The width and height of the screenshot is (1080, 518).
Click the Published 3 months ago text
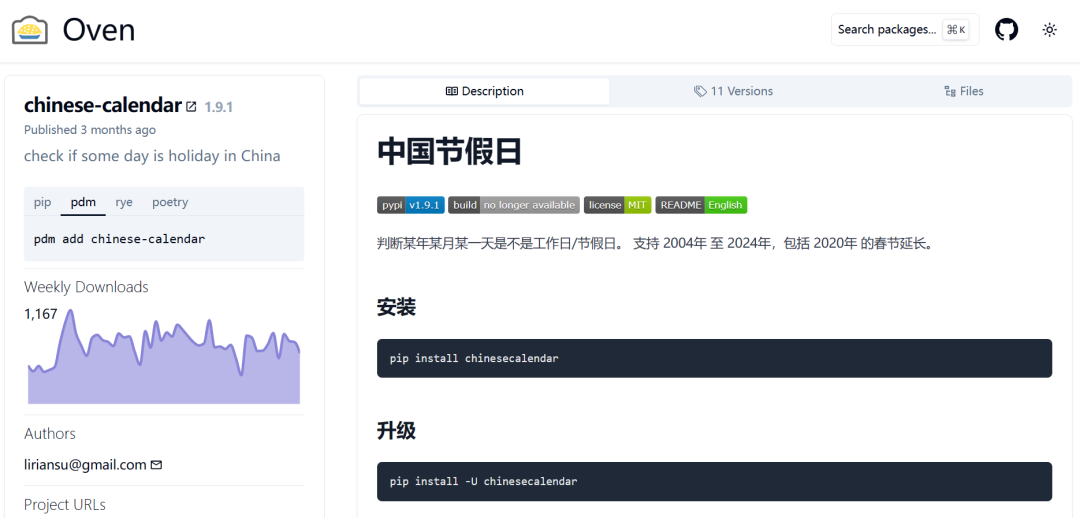pos(90,130)
